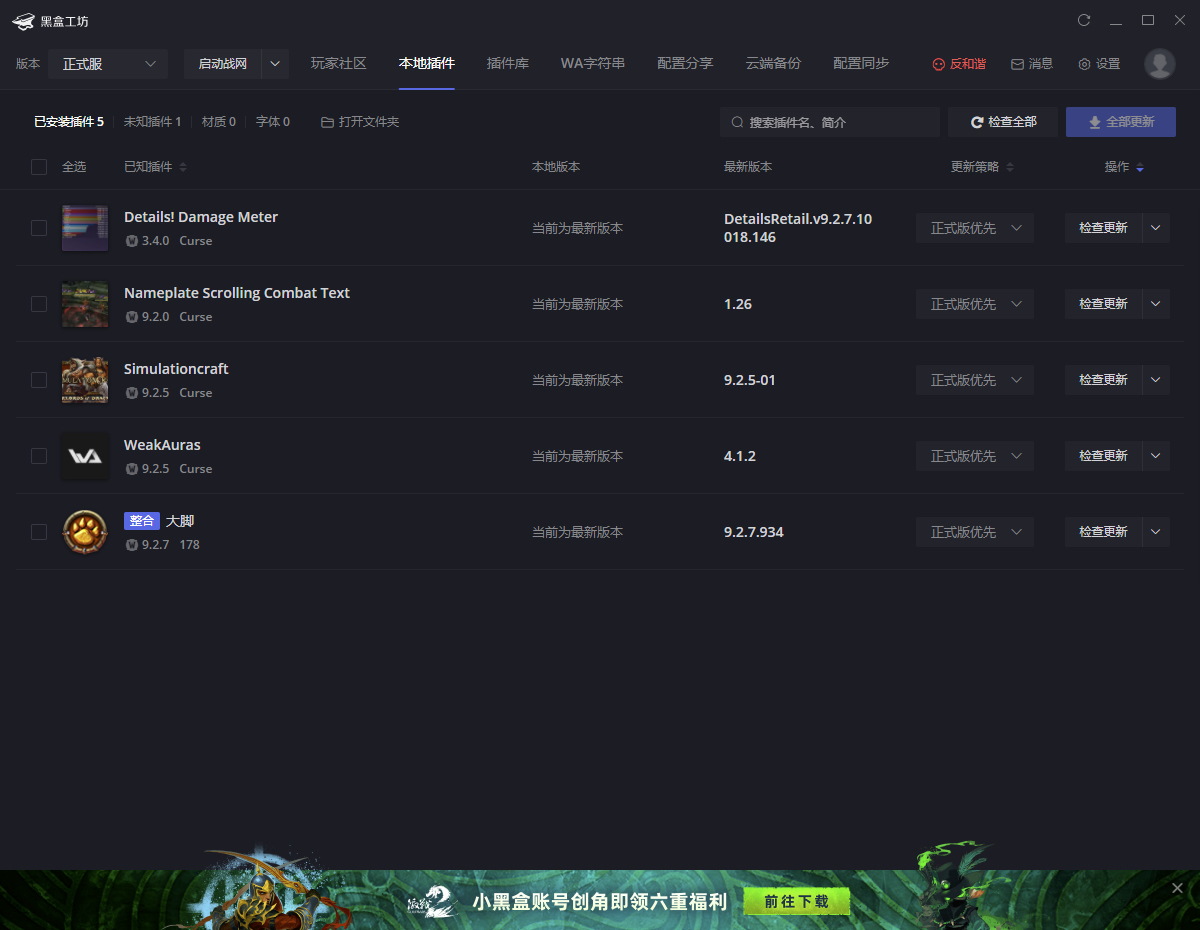
Task: Click 检查更新 for 大脚
Action: coord(1103,532)
